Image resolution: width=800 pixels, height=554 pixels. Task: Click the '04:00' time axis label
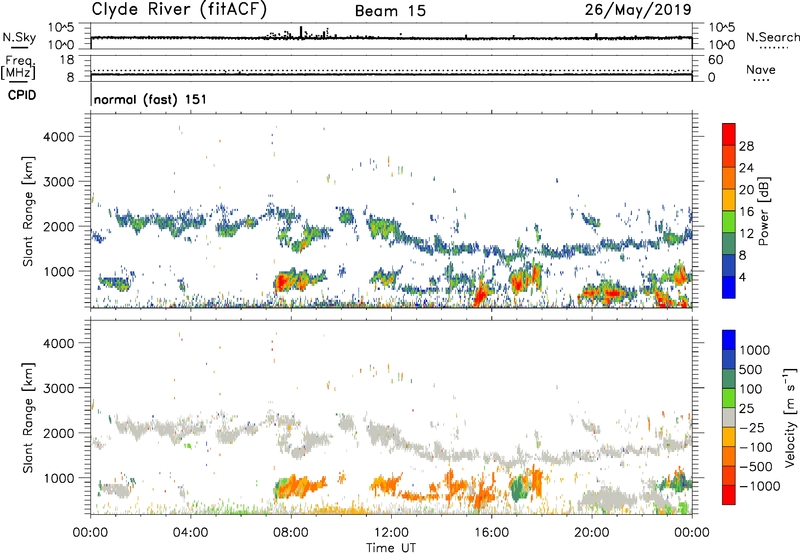pyautogui.click(x=190, y=533)
